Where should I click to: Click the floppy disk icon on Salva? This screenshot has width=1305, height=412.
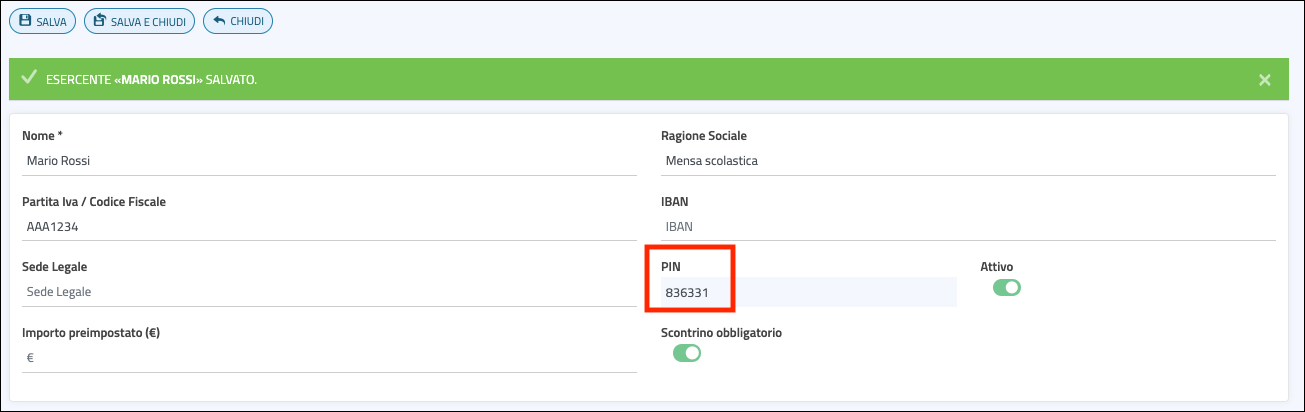coord(26,20)
